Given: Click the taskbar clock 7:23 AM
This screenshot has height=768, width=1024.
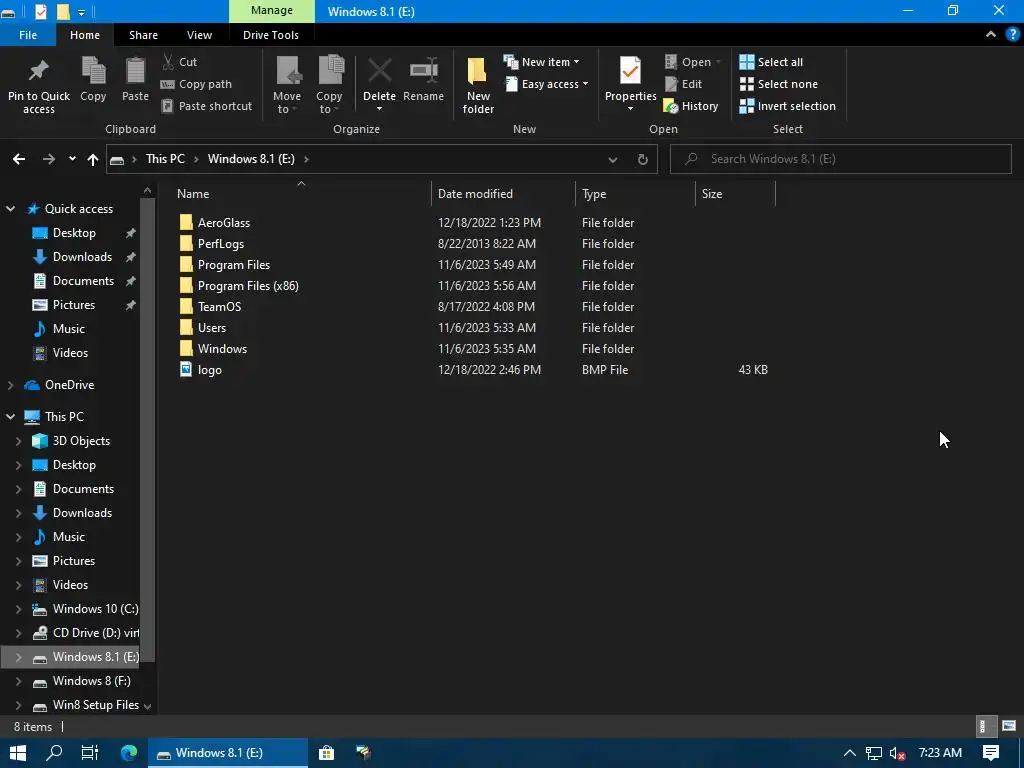Looking at the screenshot, I should [x=940, y=752].
